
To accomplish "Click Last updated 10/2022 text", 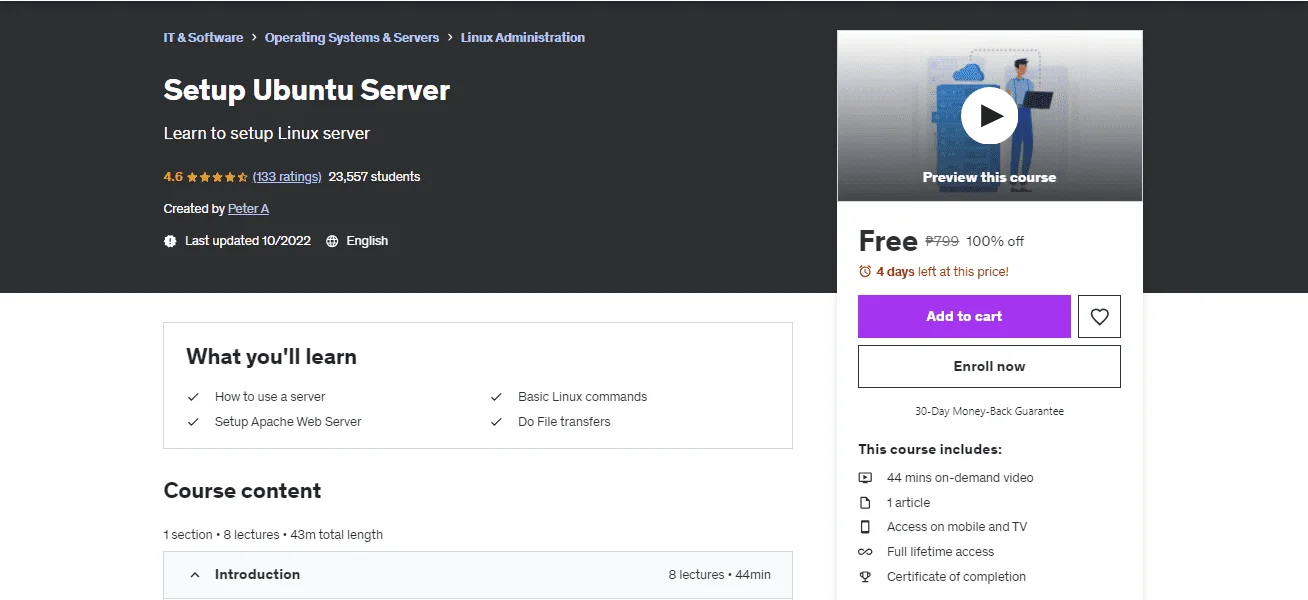I will [248, 241].
